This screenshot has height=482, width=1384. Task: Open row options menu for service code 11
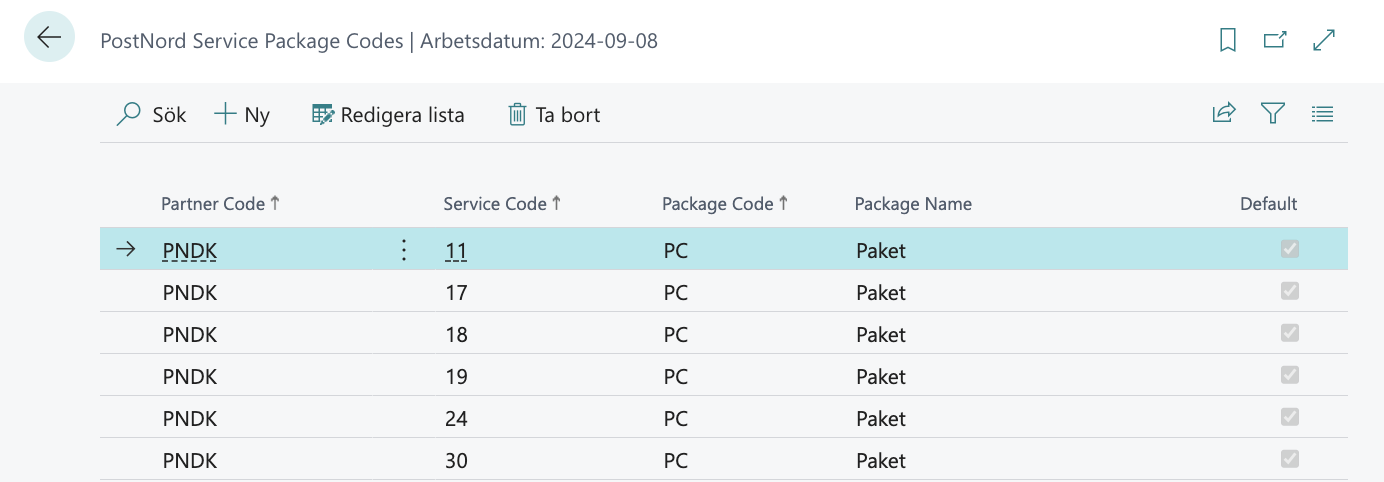(404, 250)
